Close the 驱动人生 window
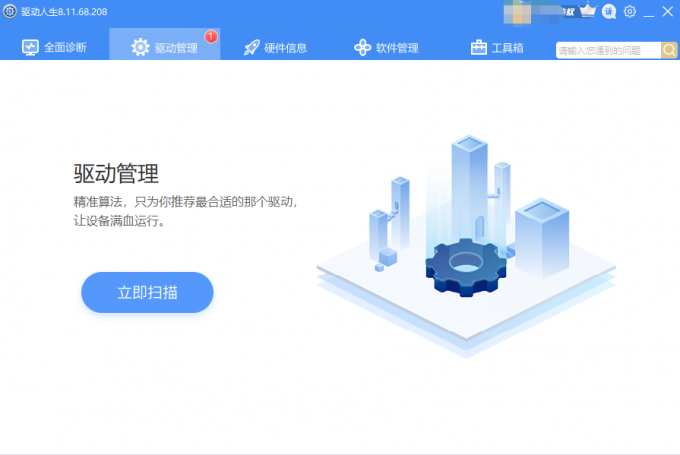This screenshot has height=455, width=680. [668, 11]
